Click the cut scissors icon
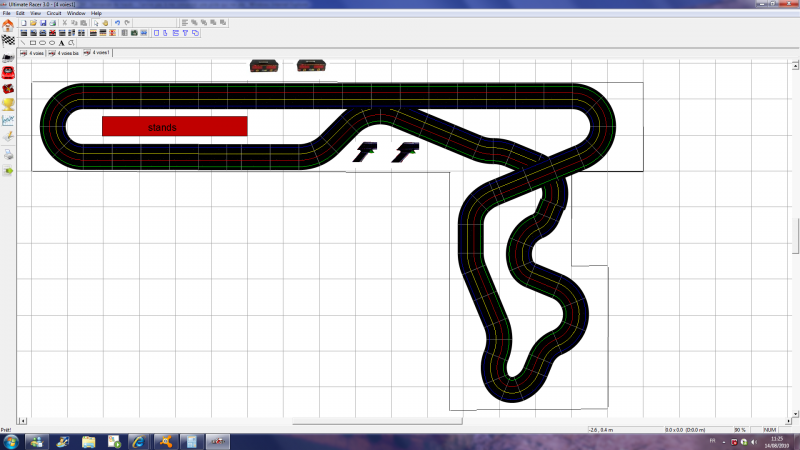 point(64,22)
